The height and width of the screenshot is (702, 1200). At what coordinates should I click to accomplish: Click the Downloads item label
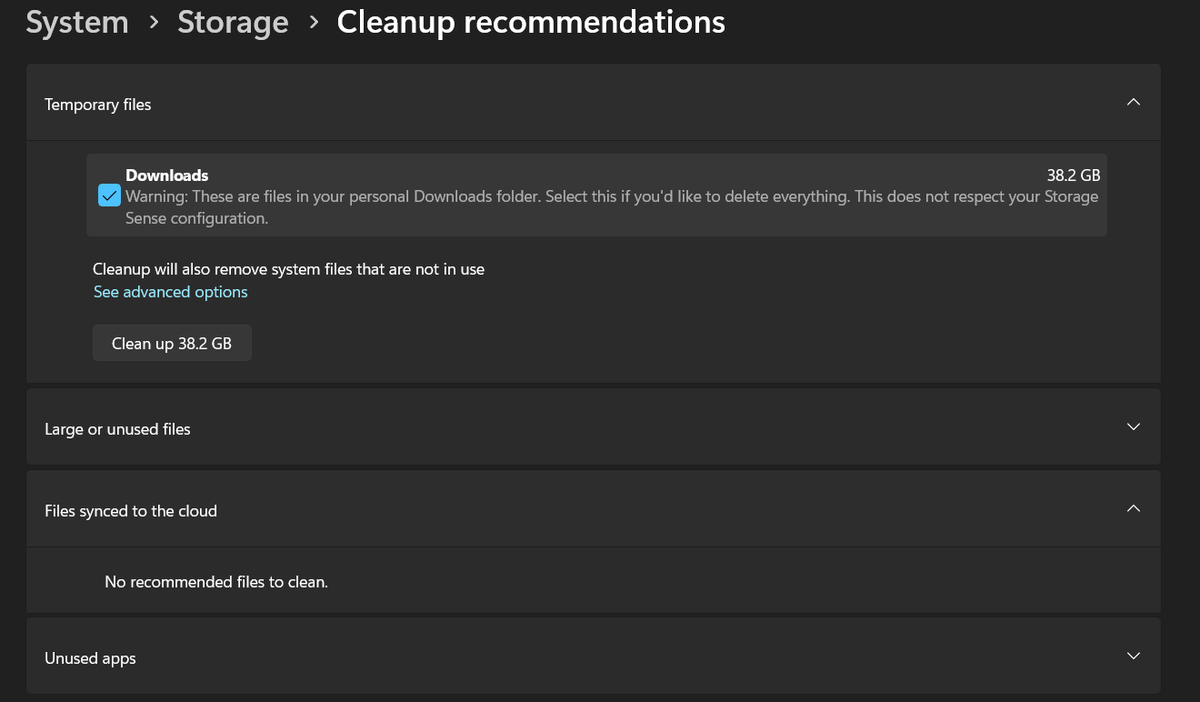[x=166, y=174]
